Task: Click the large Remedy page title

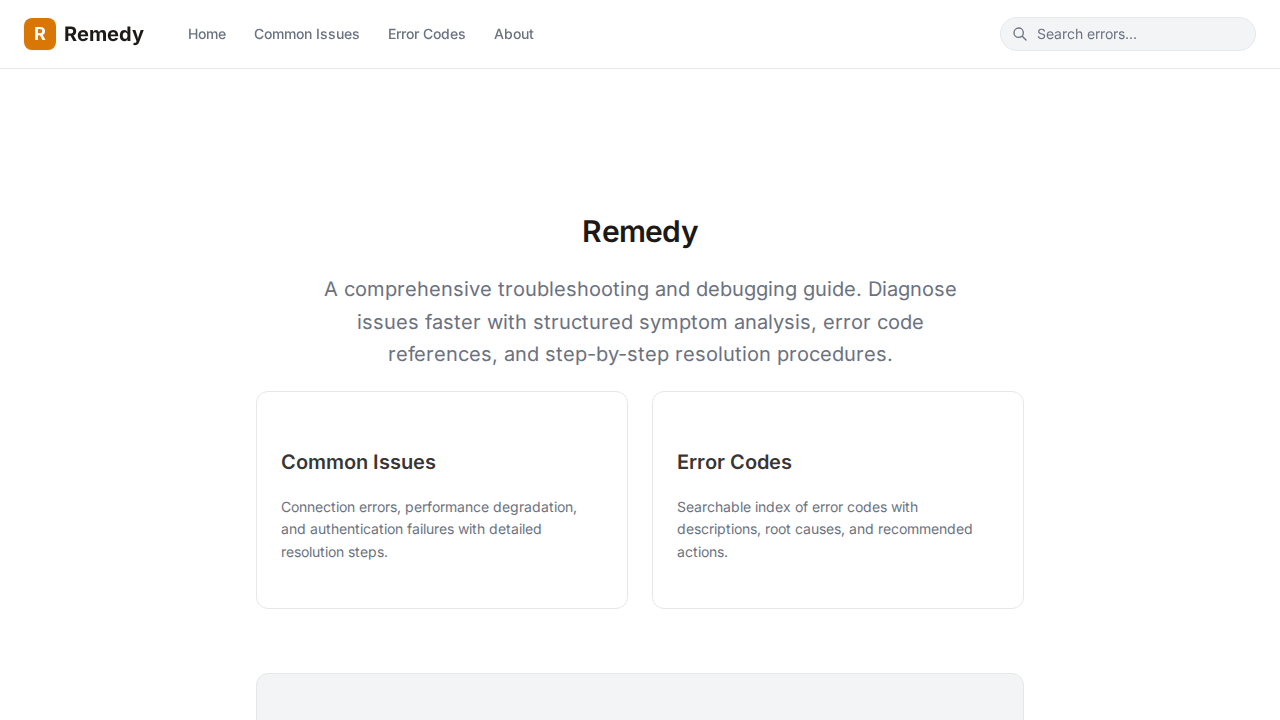Action: pyautogui.click(x=640, y=231)
